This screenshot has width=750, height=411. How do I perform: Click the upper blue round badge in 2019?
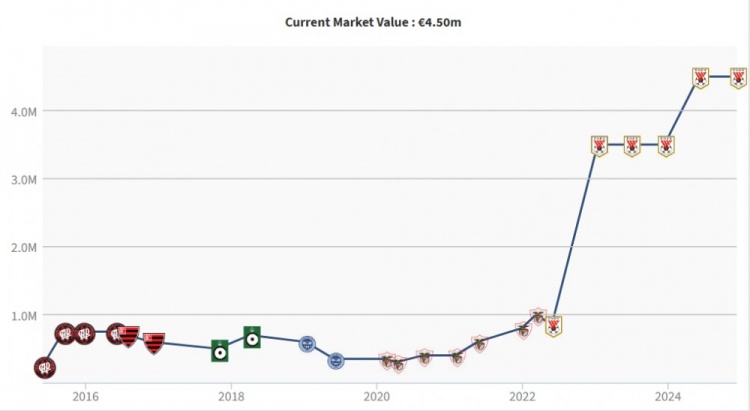click(308, 344)
